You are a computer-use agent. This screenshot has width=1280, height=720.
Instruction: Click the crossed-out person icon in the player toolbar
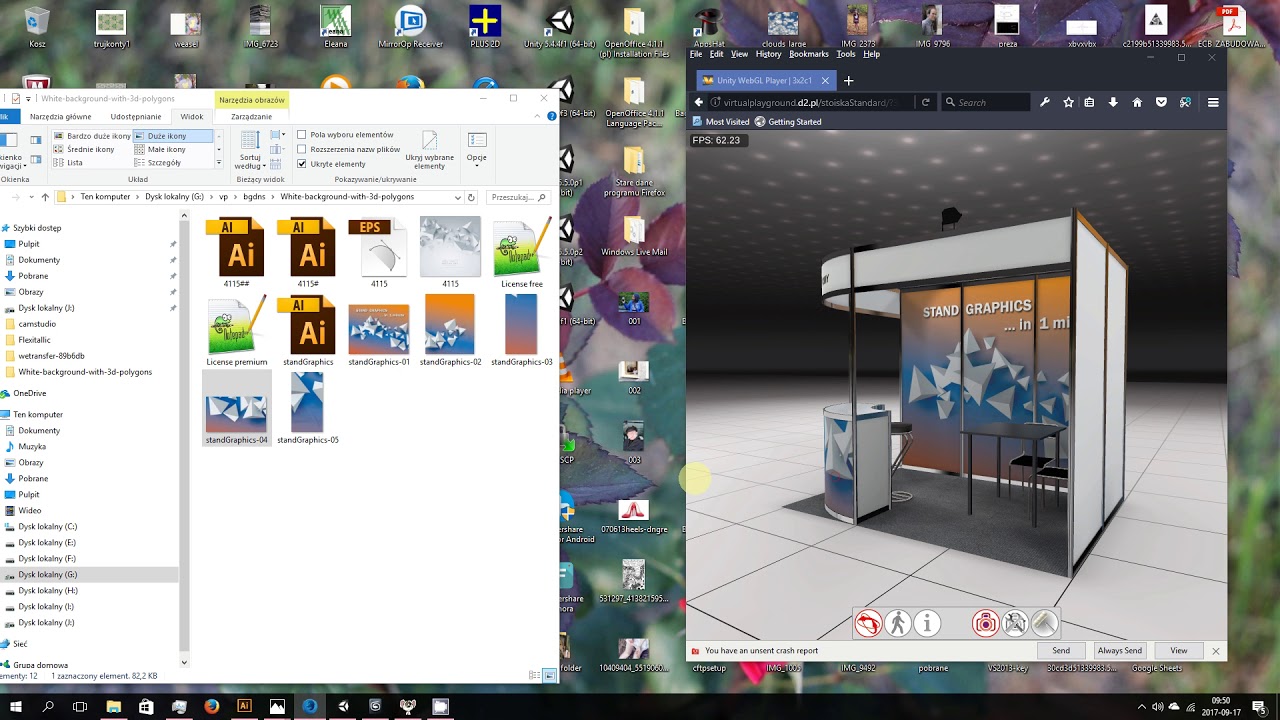tap(1015, 624)
